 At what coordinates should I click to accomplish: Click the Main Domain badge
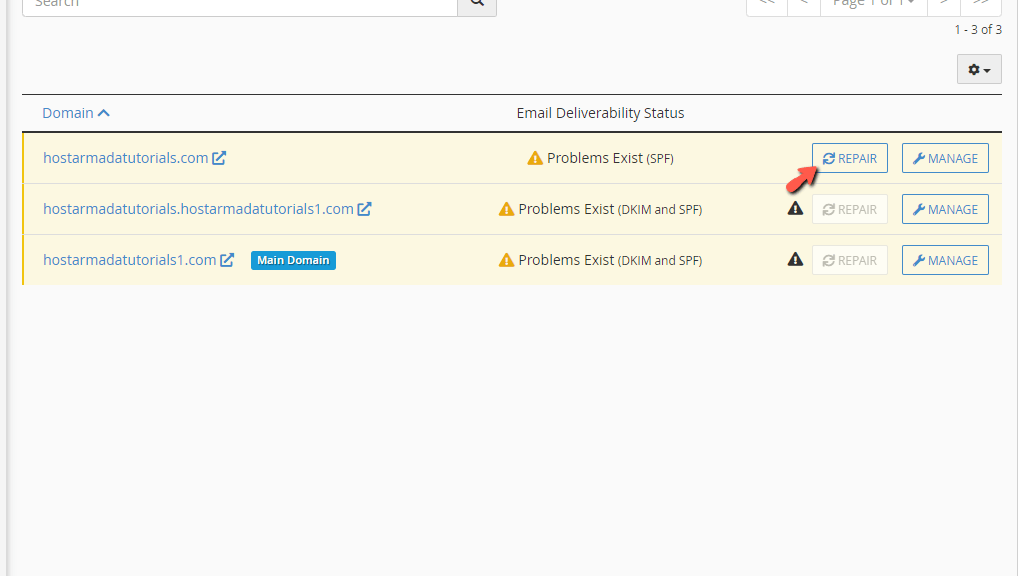point(293,259)
